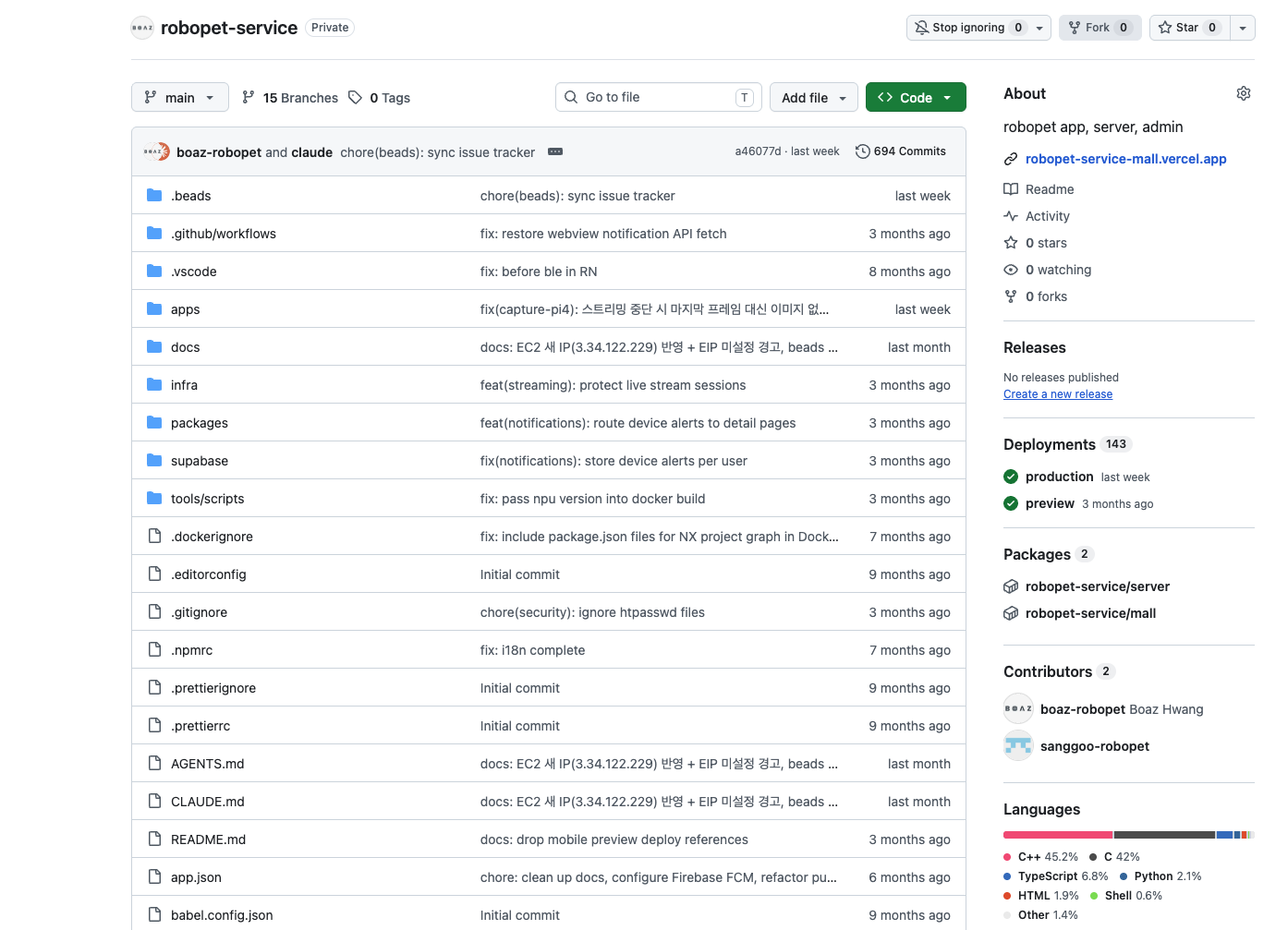Click the supabase folder icon
Viewport: 1288px width, 930px height.
[x=154, y=461]
